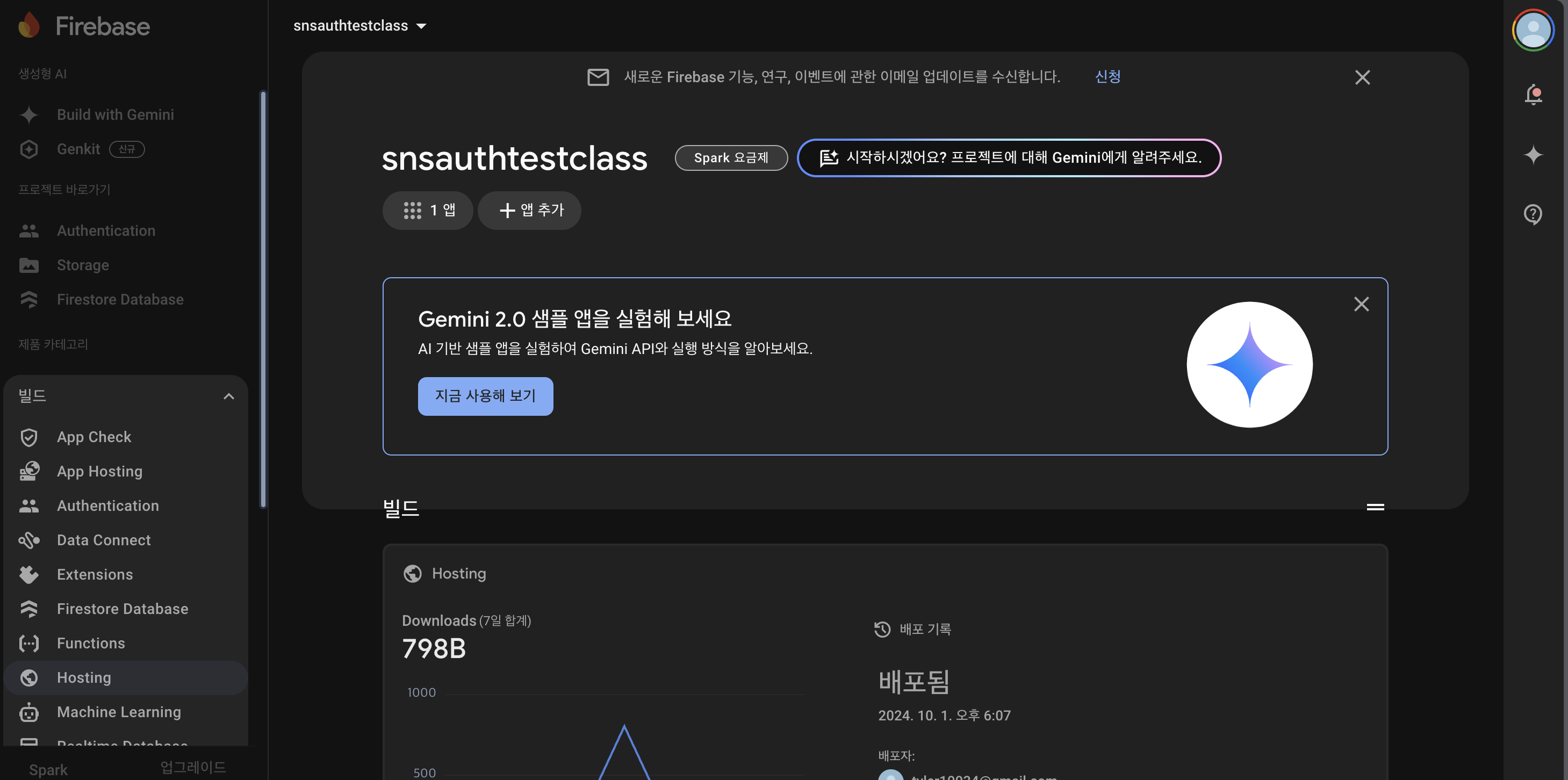Viewport: 1568px width, 780px height.
Task: Open Firestore Database under the 빌드 category
Action: (123, 609)
